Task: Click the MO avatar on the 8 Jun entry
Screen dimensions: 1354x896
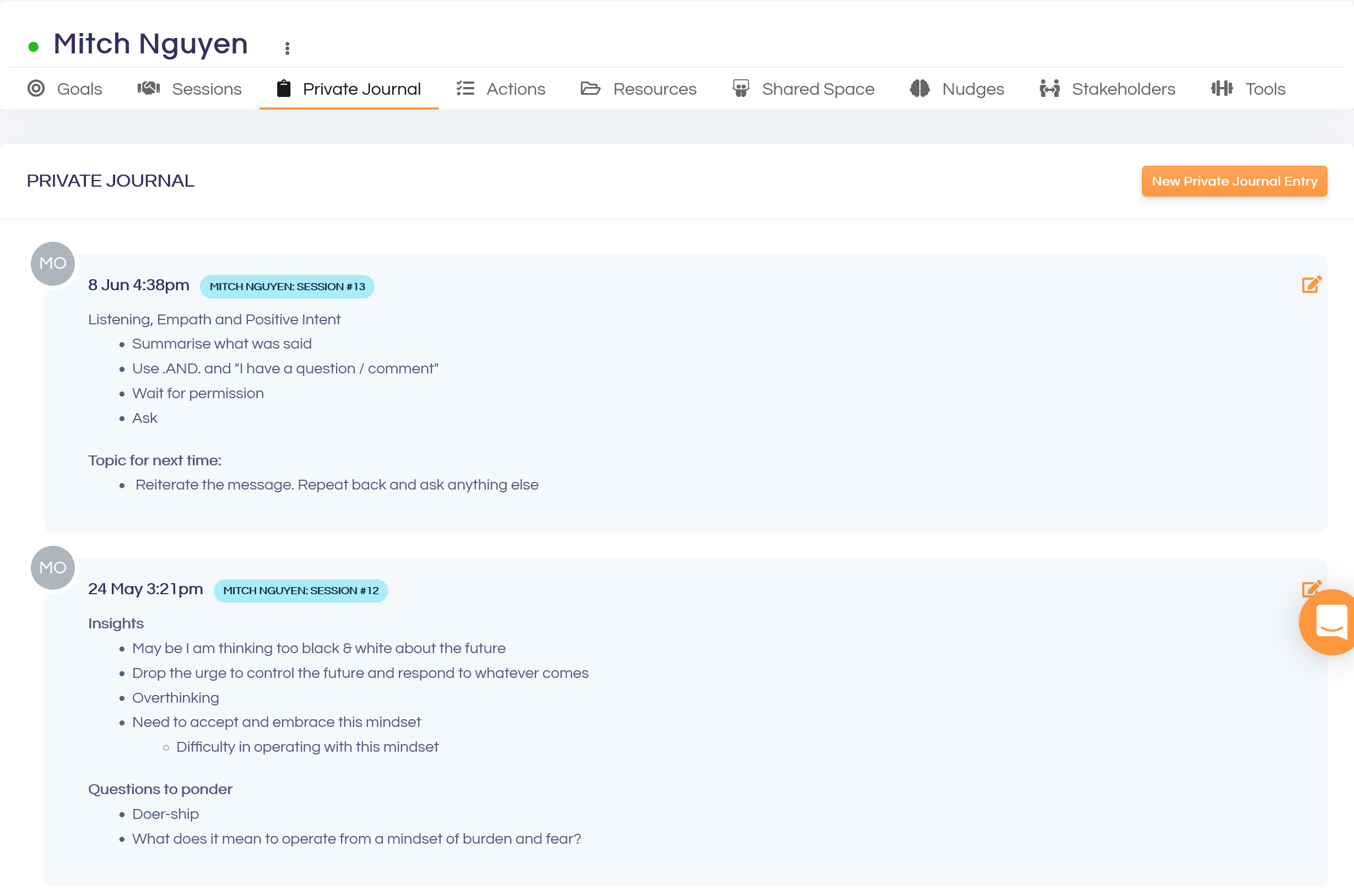Action: [52, 263]
